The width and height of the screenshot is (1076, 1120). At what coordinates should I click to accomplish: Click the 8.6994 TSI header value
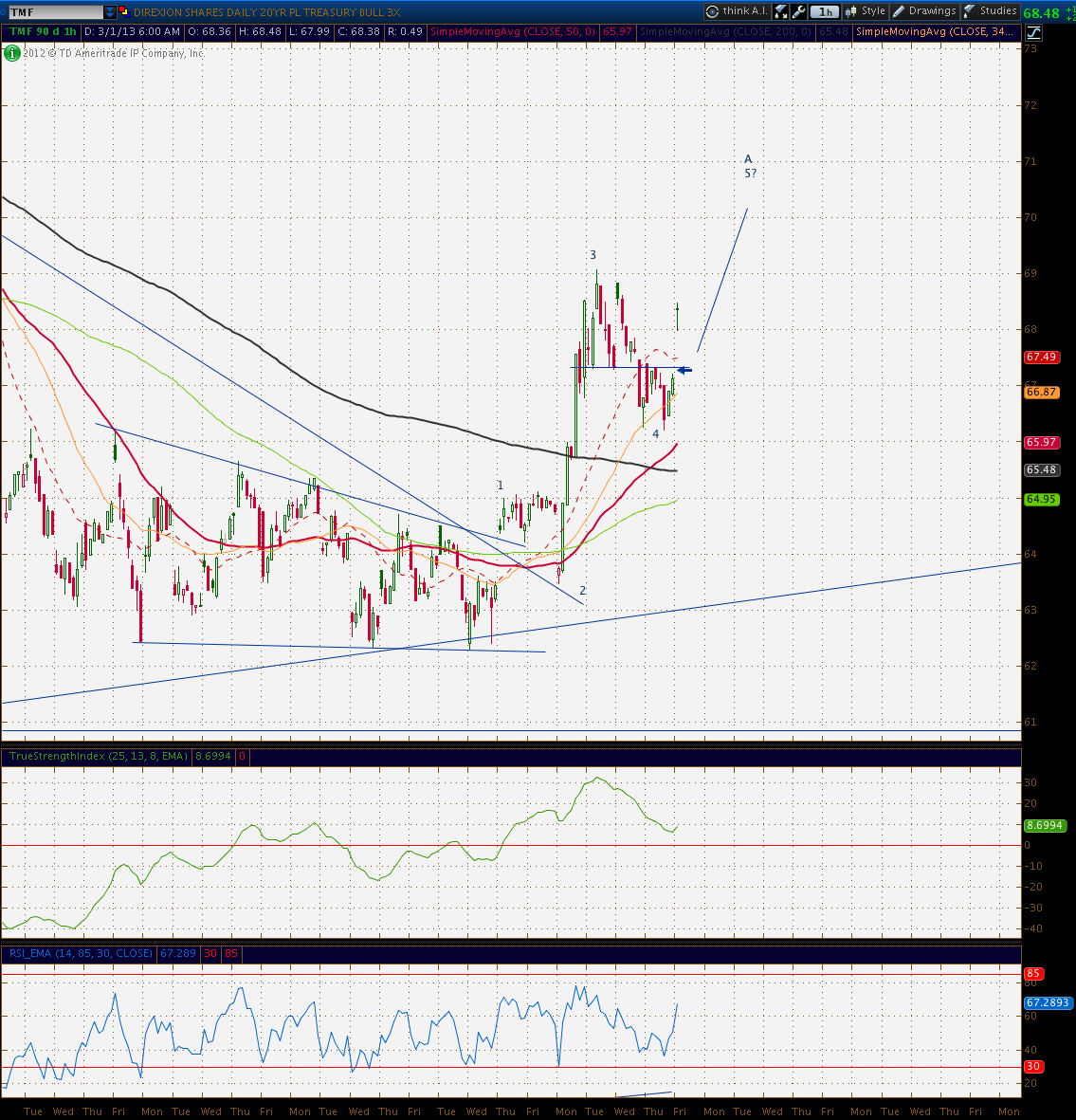(212, 756)
